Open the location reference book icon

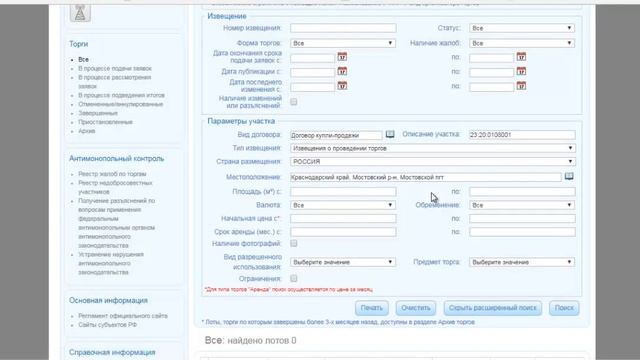tap(569, 176)
